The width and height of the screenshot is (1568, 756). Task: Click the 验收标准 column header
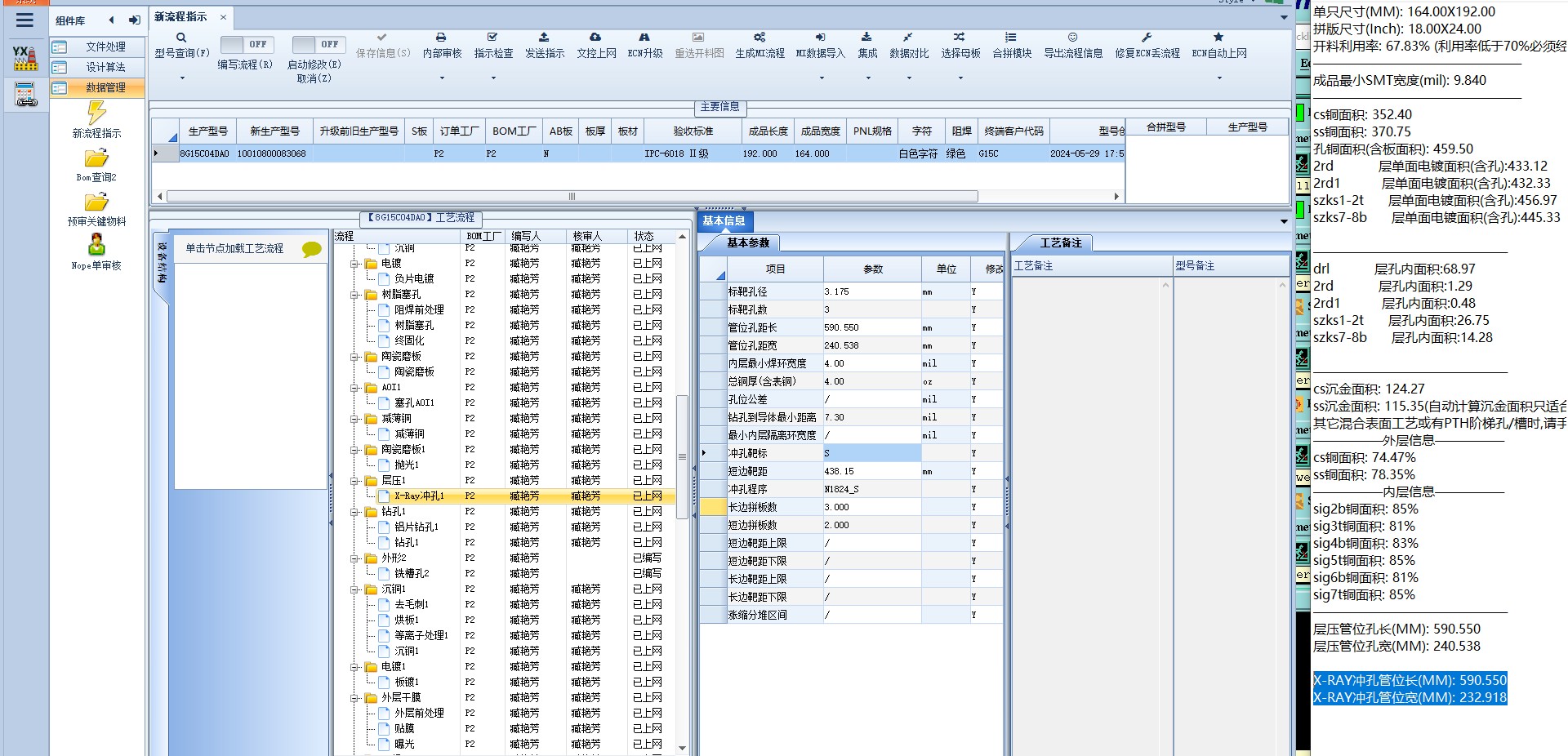click(693, 131)
